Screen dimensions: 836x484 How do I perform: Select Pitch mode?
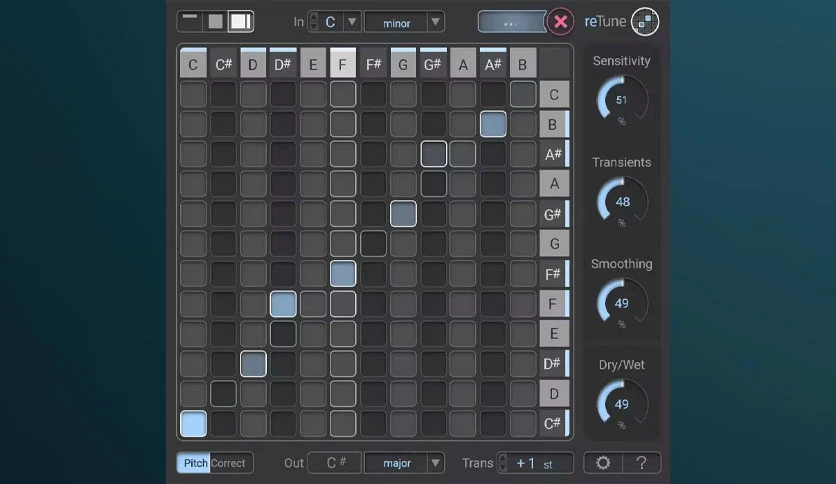194,463
